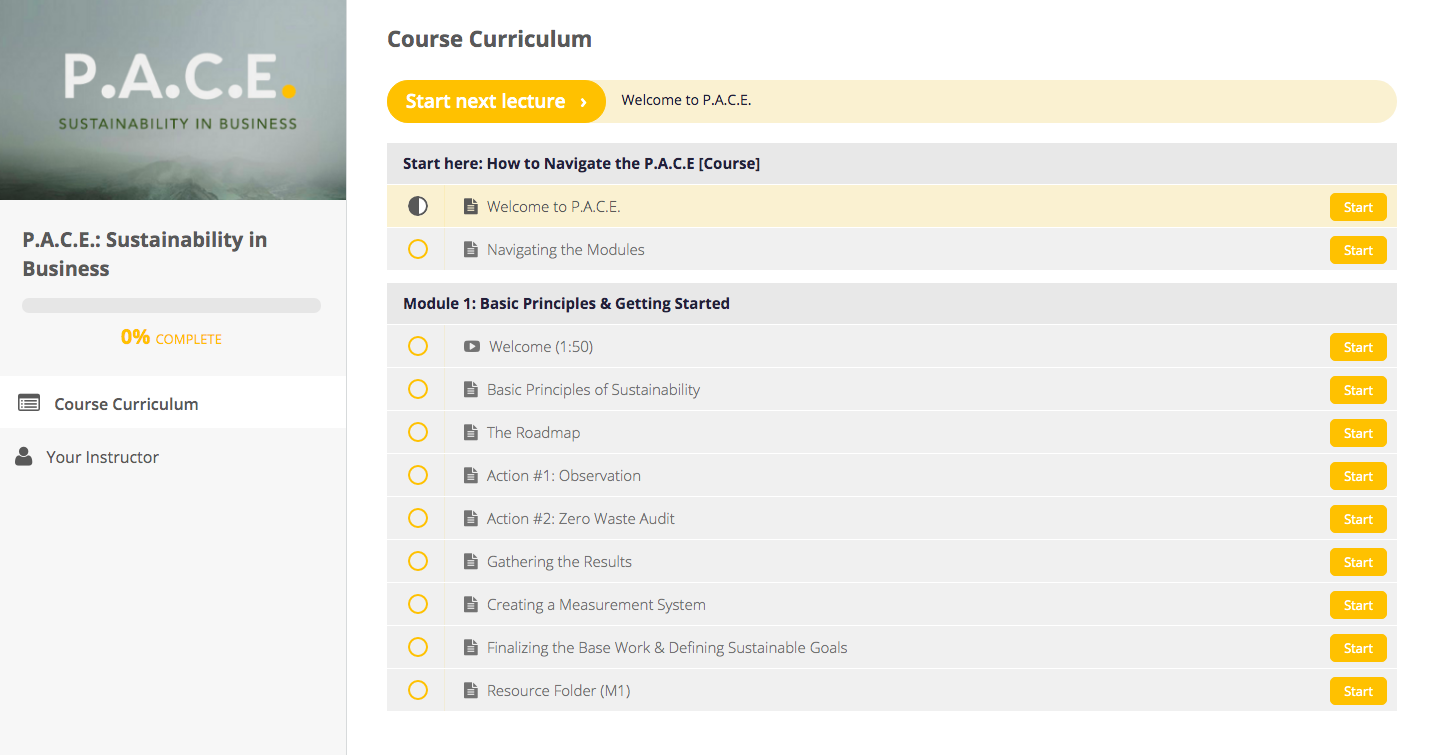
Task: Start the Welcome to P.A.C.E. lecture
Action: coord(1358,207)
